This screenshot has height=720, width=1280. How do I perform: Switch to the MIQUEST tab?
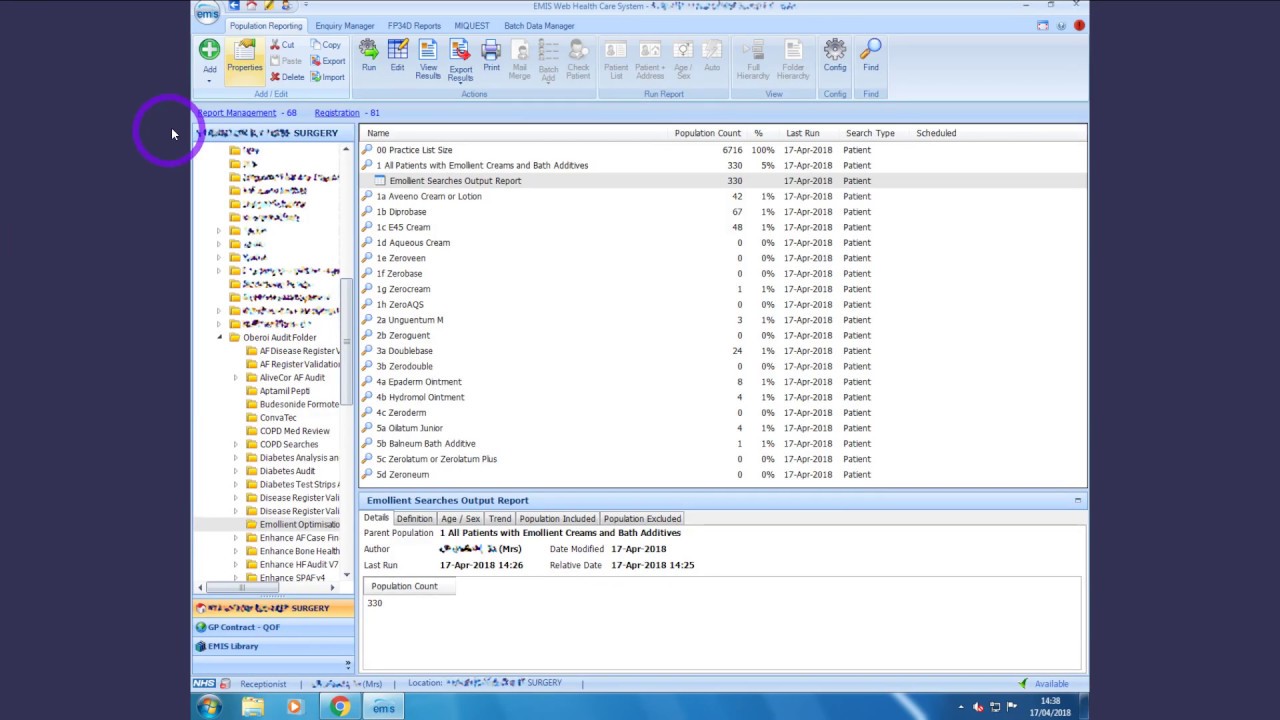point(472,26)
